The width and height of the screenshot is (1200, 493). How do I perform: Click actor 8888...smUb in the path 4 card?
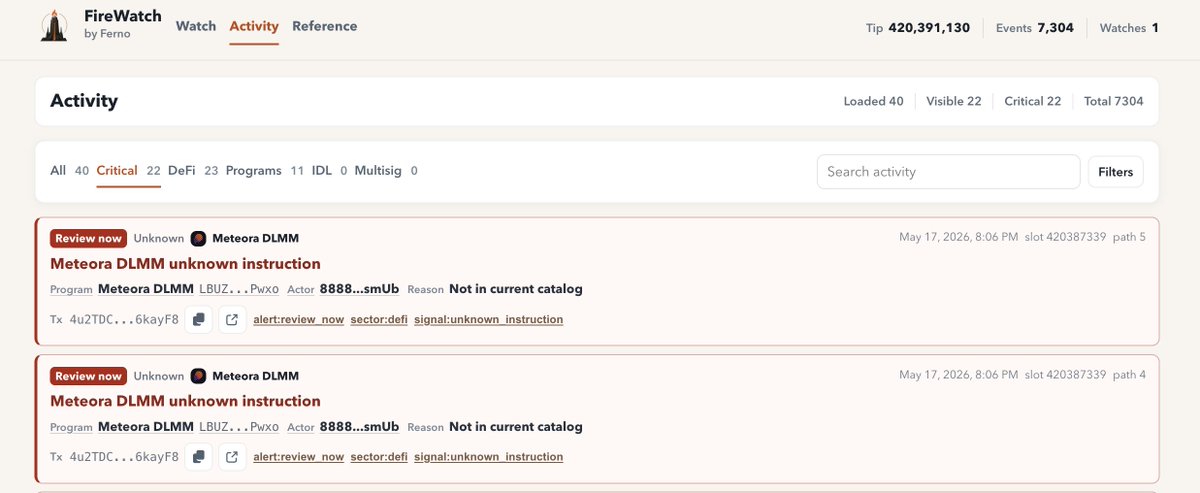[359, 427]
